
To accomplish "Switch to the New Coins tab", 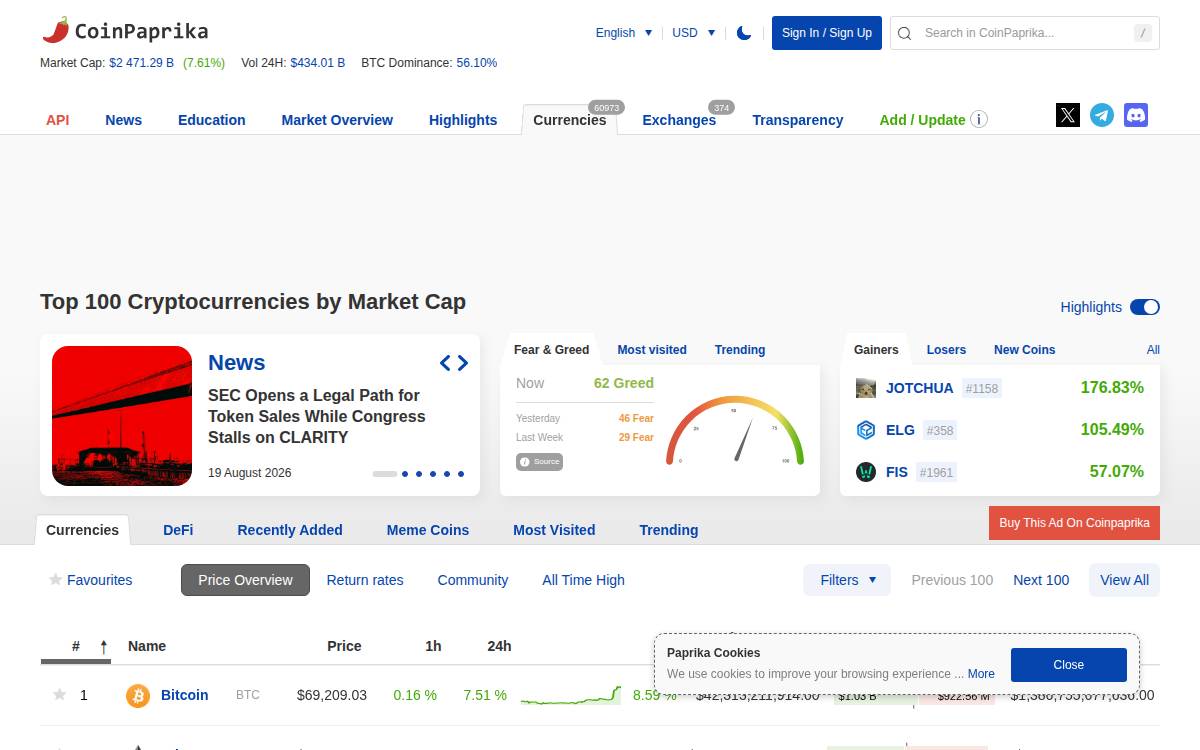I will click(x=1024, y=350).
